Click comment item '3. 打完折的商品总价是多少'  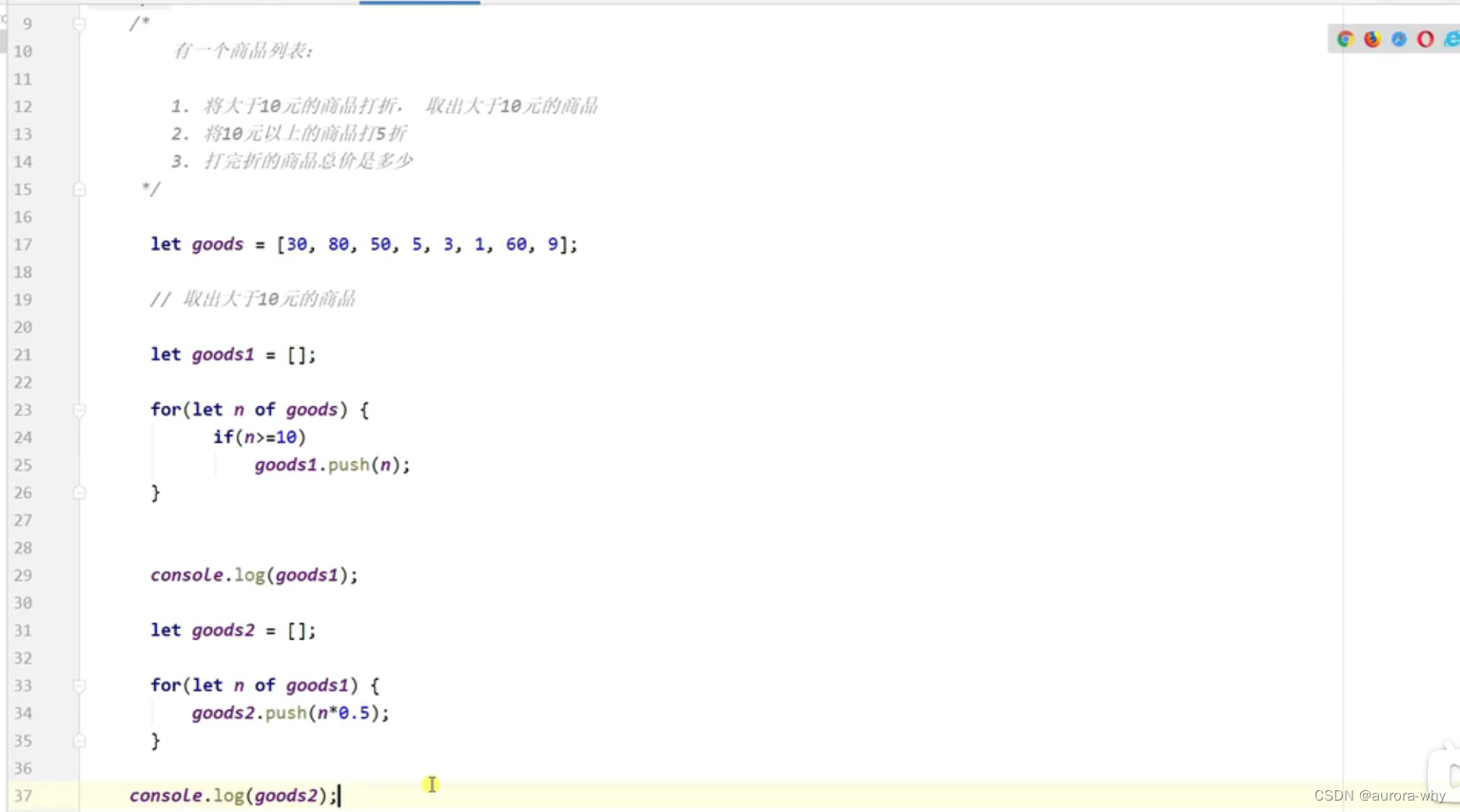coord(292,162)
